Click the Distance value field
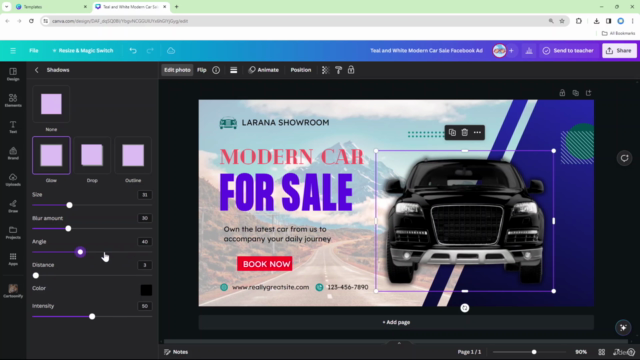Image resolution: width=640 pixels, height=360 pixels. [144, 265]
